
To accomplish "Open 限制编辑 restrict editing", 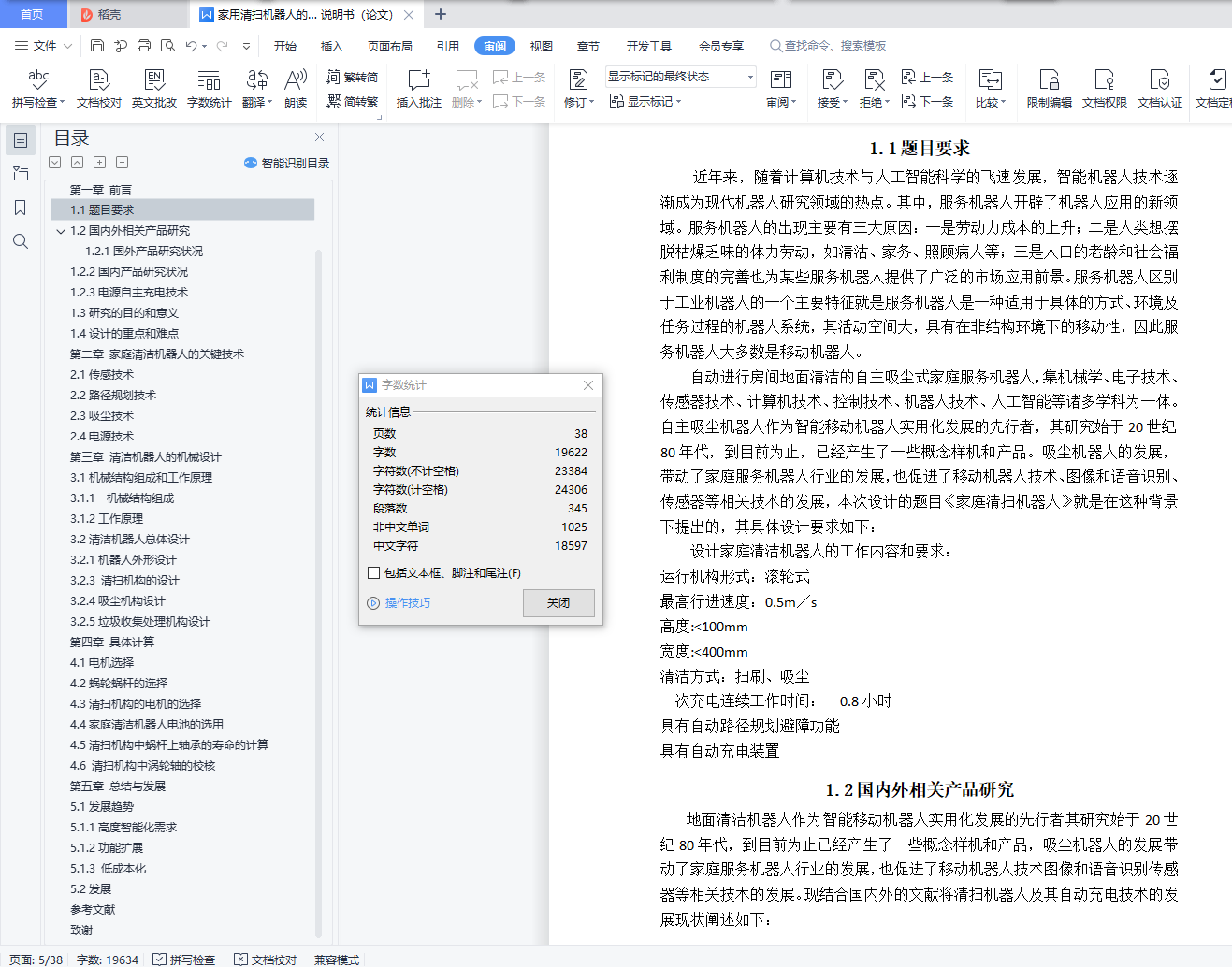I will 1049,89.
